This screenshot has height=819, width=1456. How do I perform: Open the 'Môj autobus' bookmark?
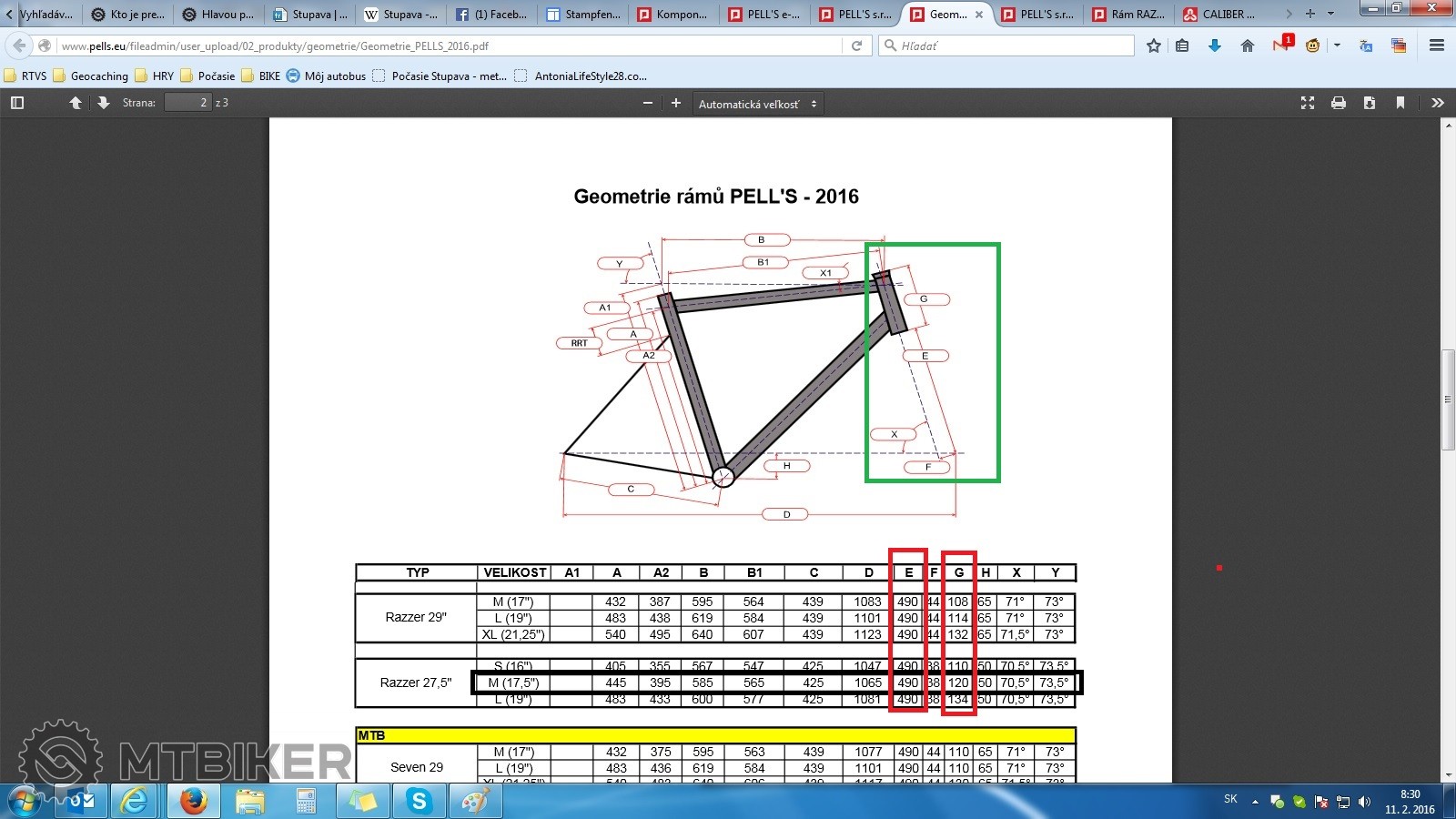[x=326, y=76]
